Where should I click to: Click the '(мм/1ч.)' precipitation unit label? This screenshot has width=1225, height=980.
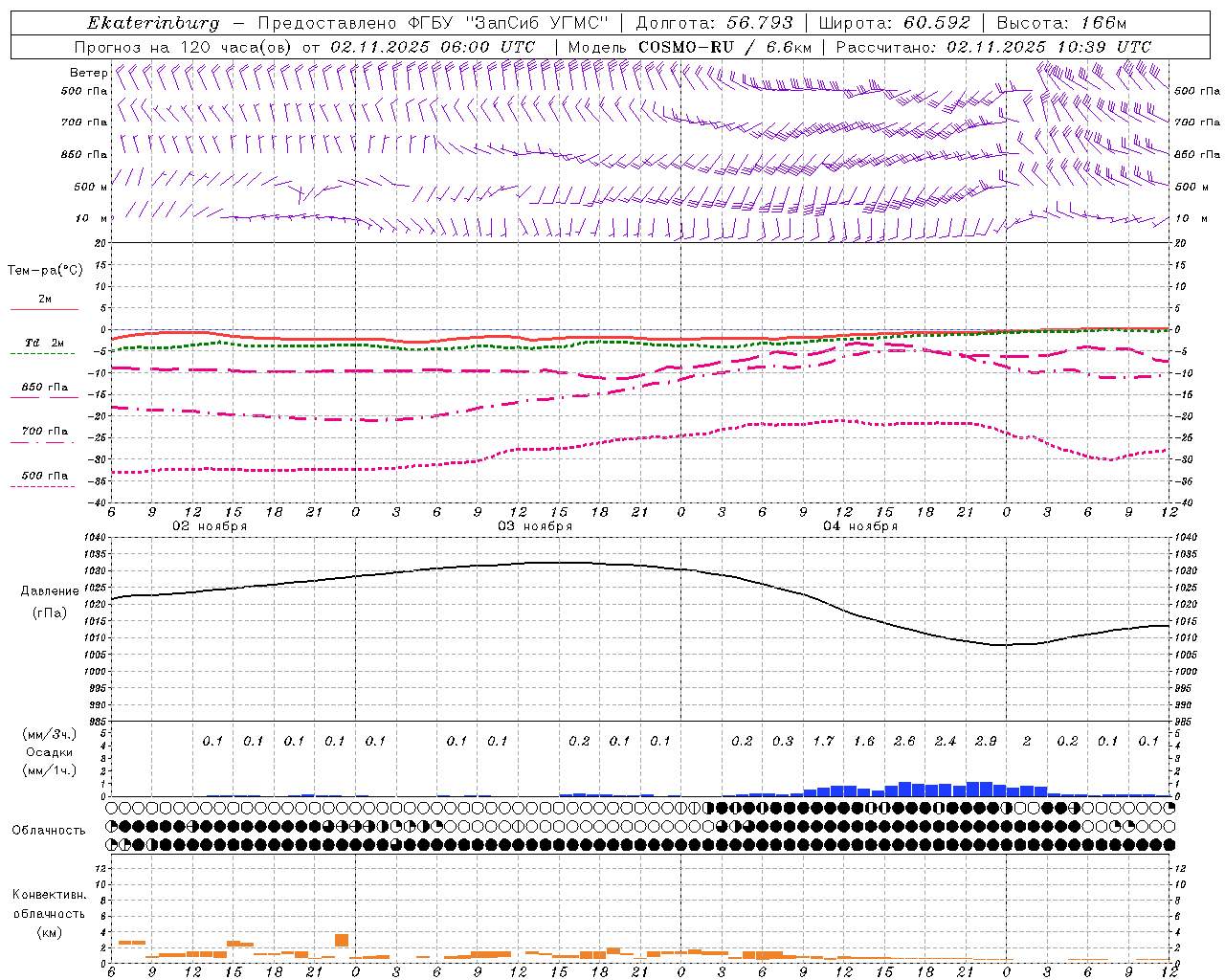click(x=49, y=770)
